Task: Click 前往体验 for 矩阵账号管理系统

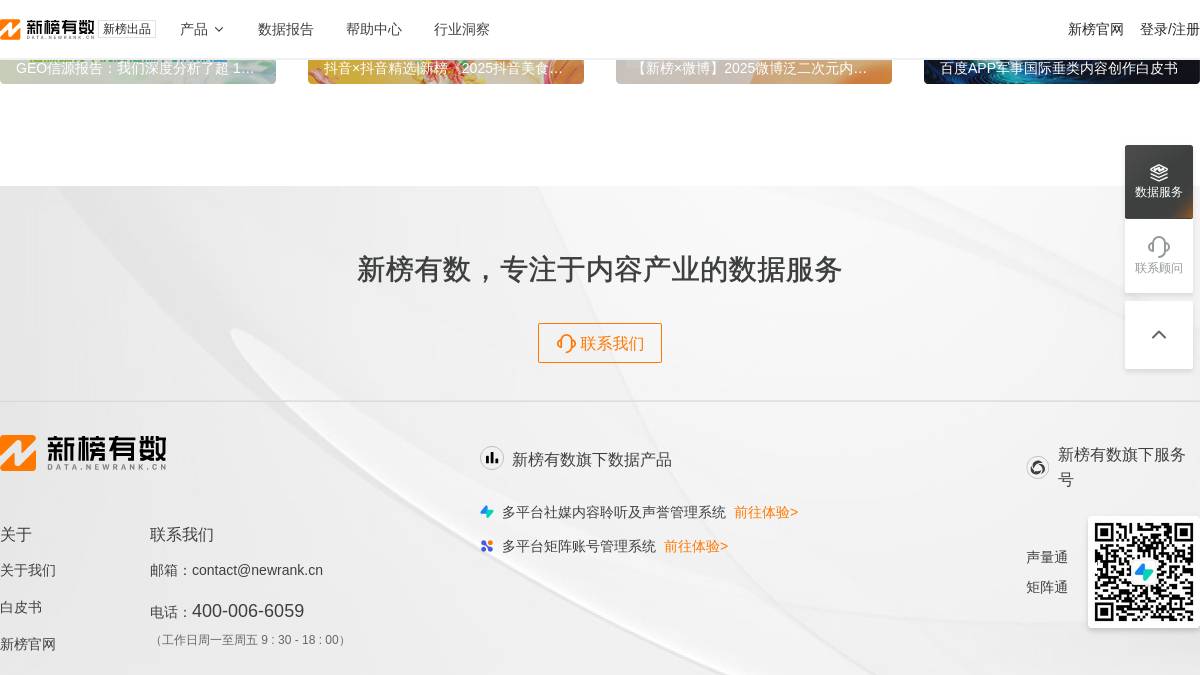Action: coord(696,546)
